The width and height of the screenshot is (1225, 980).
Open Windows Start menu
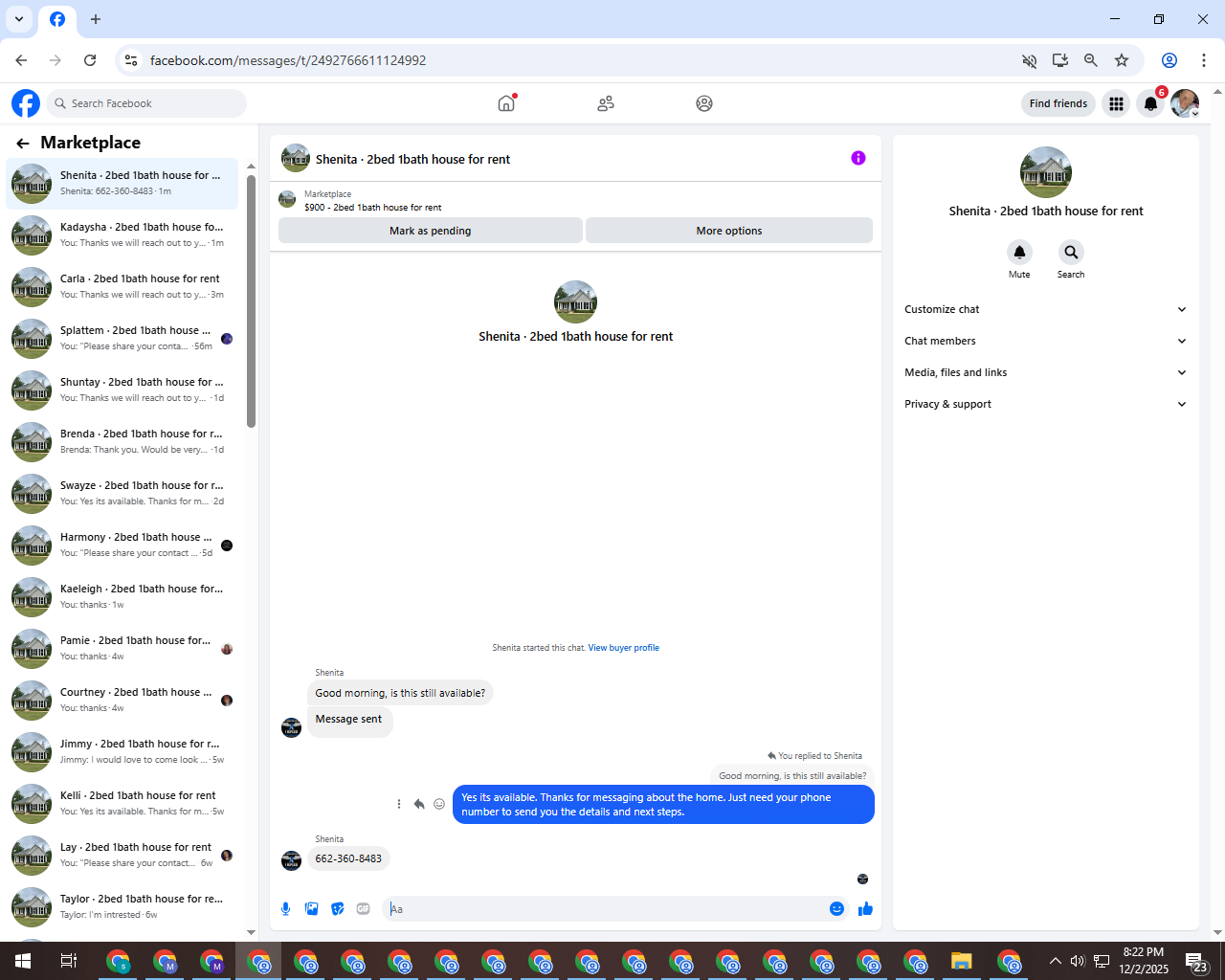[22, 961]
